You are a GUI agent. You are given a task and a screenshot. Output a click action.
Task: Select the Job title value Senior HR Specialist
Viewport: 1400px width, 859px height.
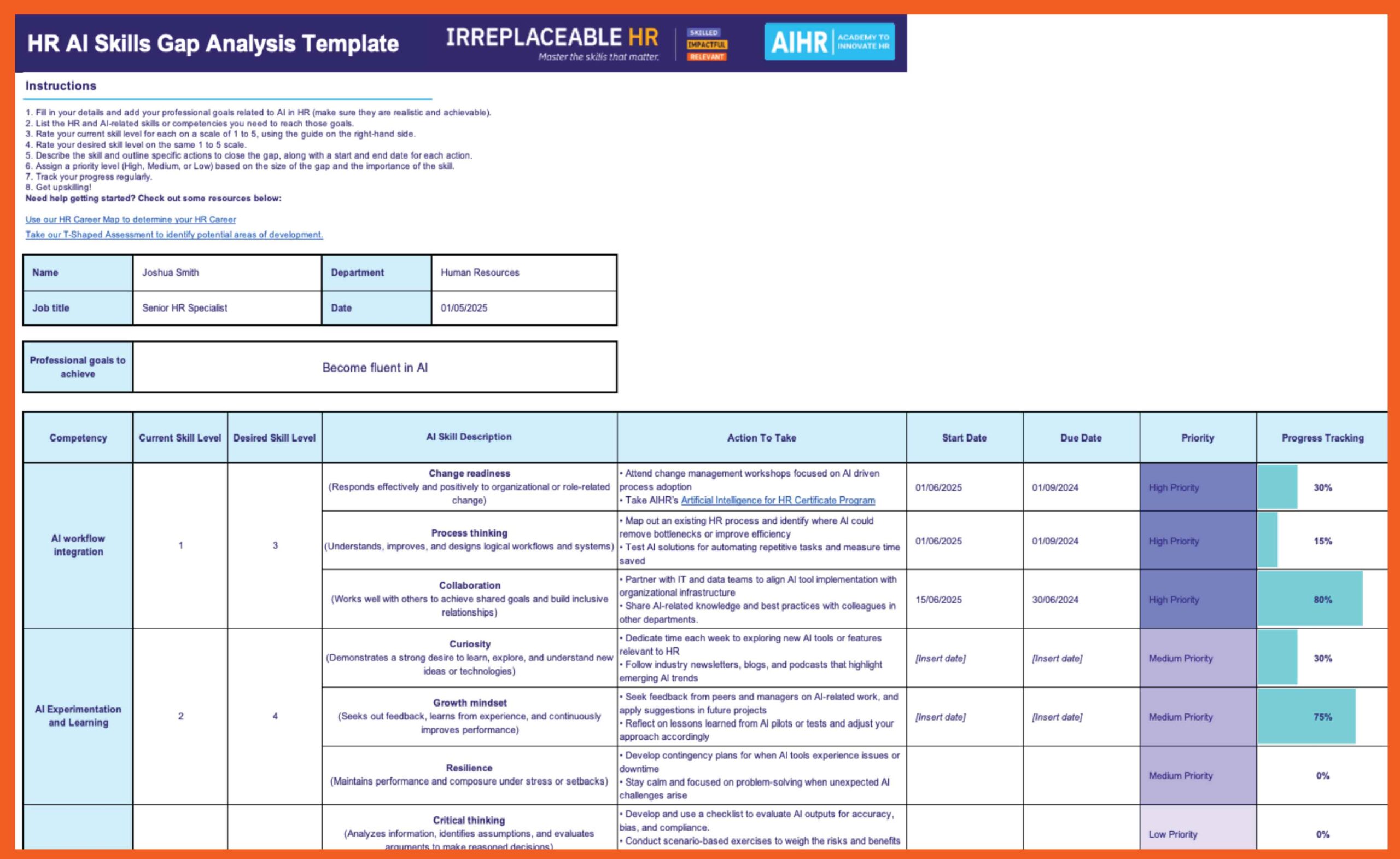coord(227,308)
